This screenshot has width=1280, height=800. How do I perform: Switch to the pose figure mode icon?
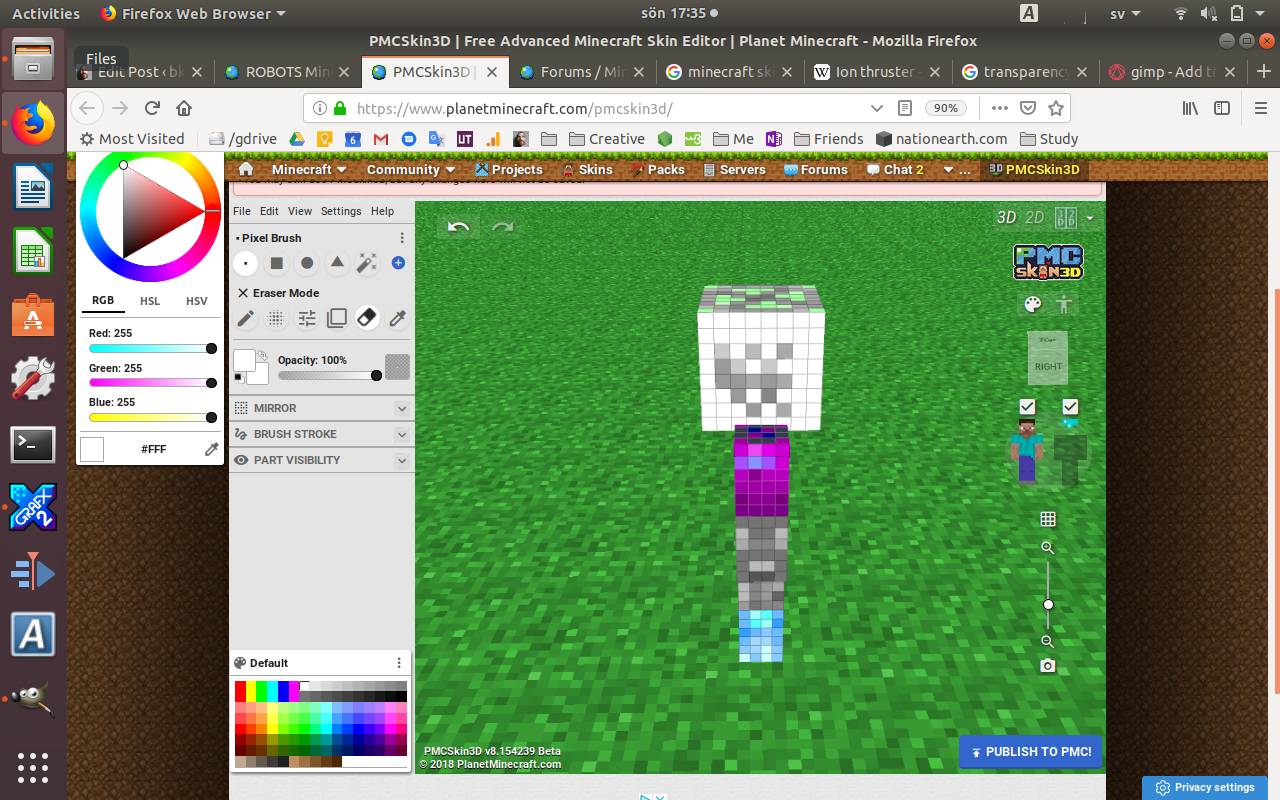[1064, 305]
